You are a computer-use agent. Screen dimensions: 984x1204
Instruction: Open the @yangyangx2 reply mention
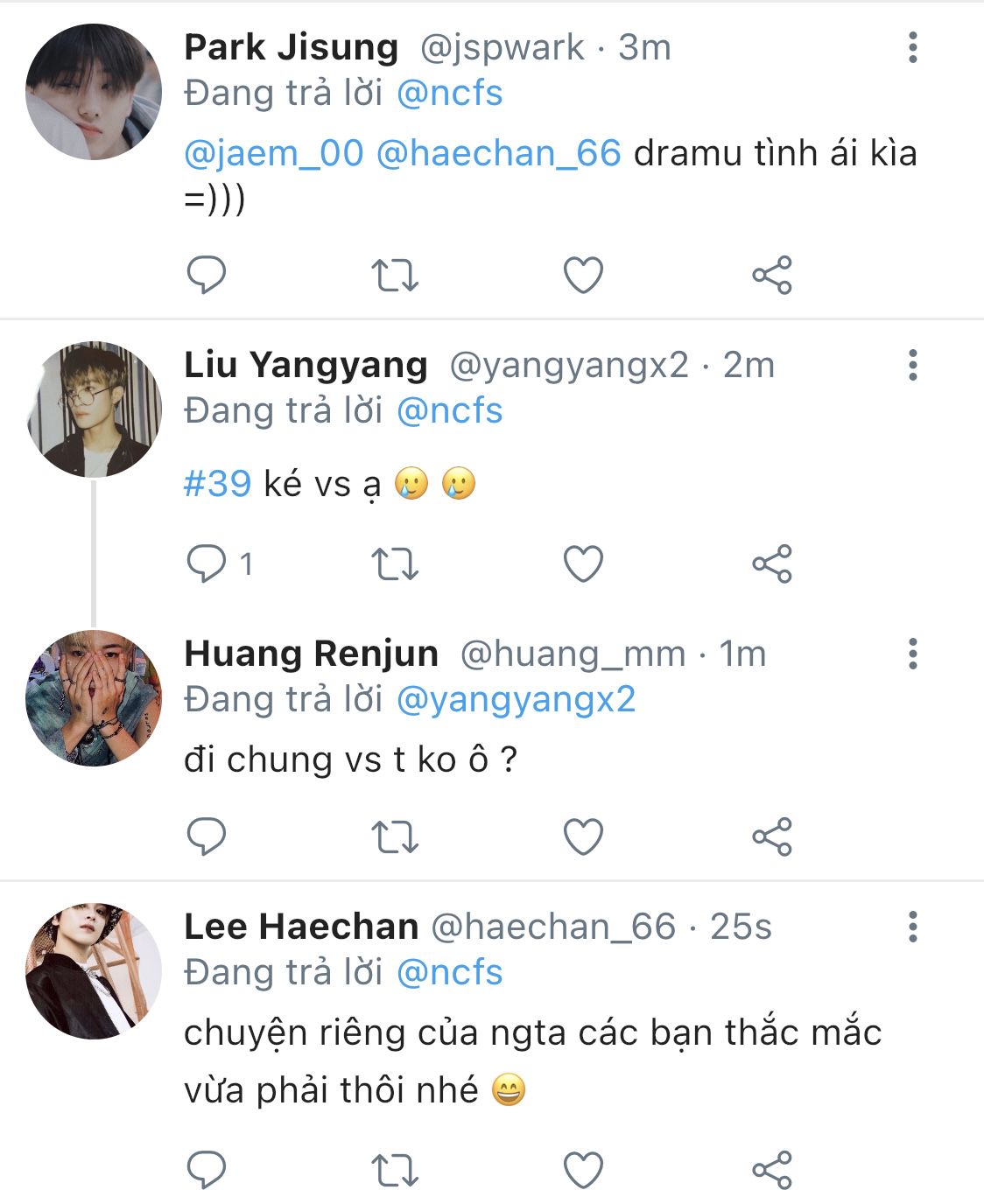pos(516,699)
